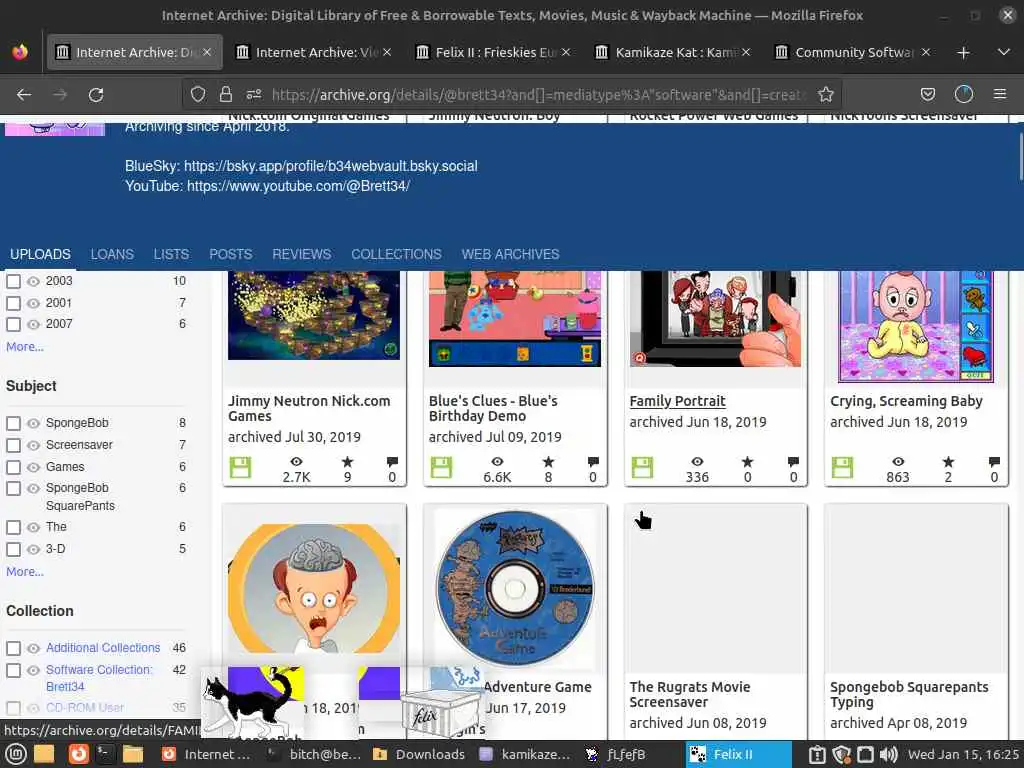Go back with the browser back arrow
This screenshot has width=1024, height=768.
[x=24, y=95]
